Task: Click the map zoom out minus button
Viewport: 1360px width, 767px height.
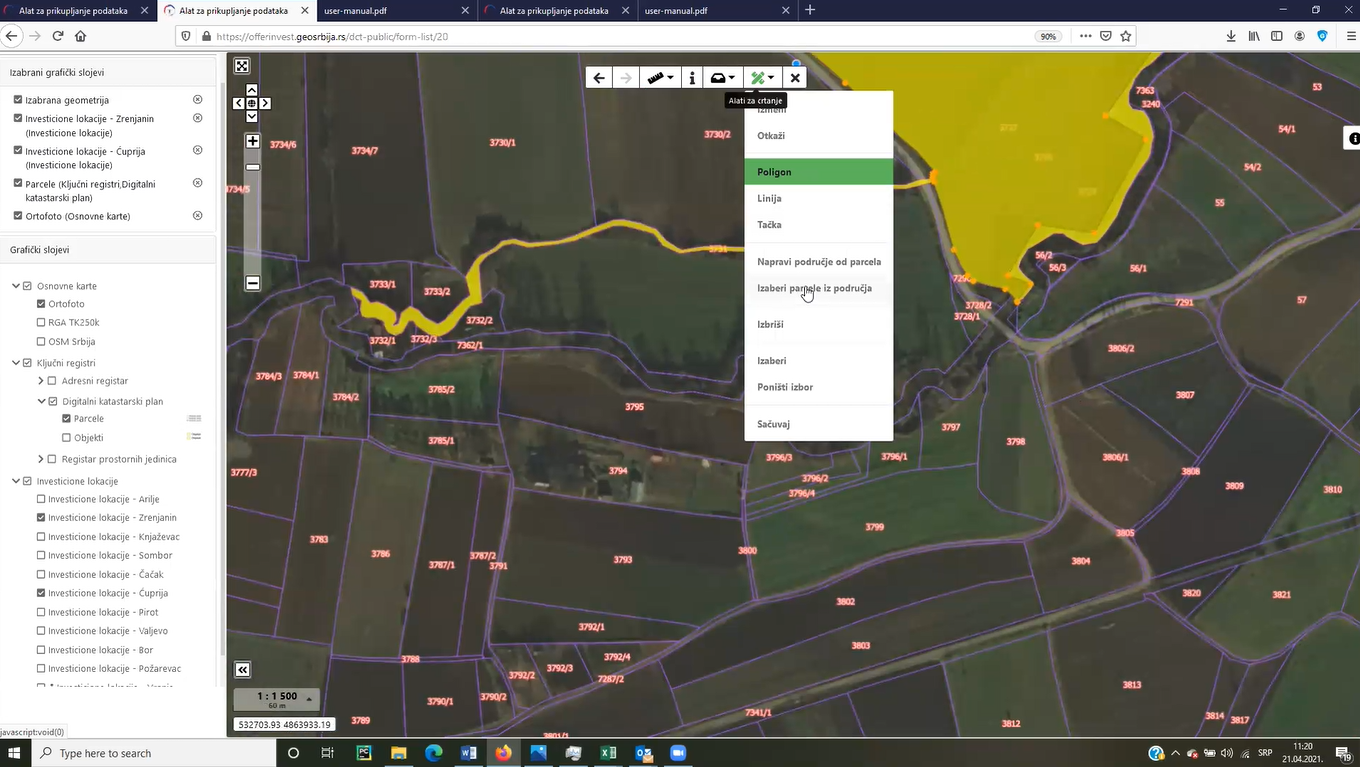Action: pos(252,283)
